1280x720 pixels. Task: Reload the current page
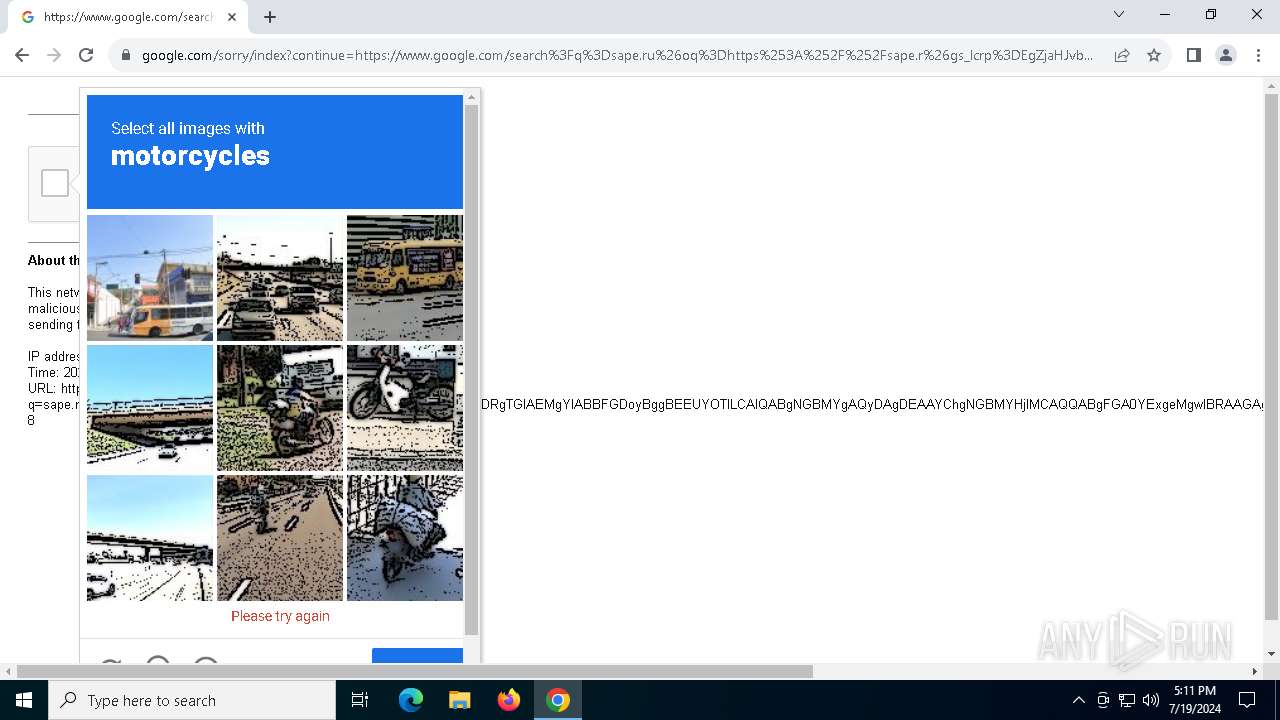[x=86, y=55]
